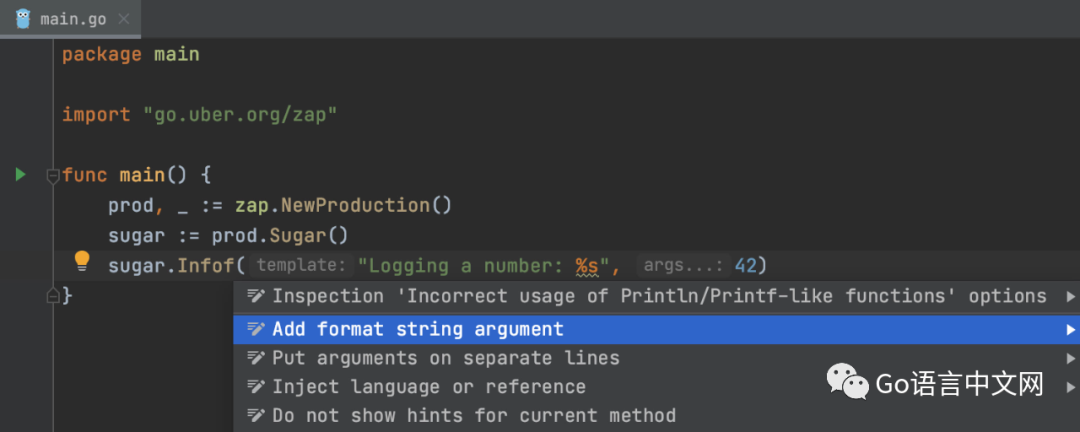Viewport: 1080px width, 432px height.
Task: Click the fold end marker at closing brace
Action: (x=53, y=295)
